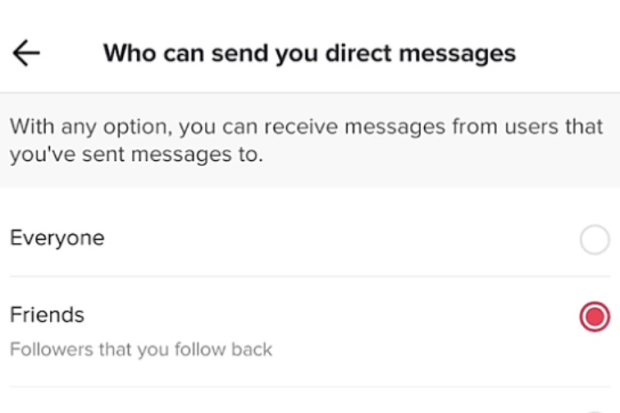Click the "Who can send you direct messages" title
The height and width of the screenshot is (413, 620).
click(309, 53)
